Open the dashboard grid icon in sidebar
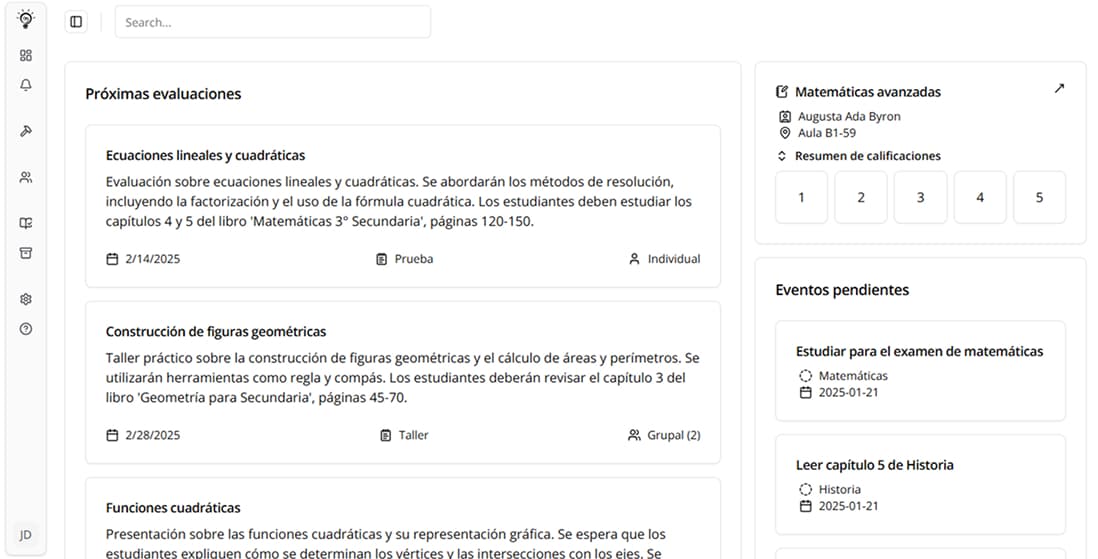This screenshot has height=559, width=1098. click(26, 56)
